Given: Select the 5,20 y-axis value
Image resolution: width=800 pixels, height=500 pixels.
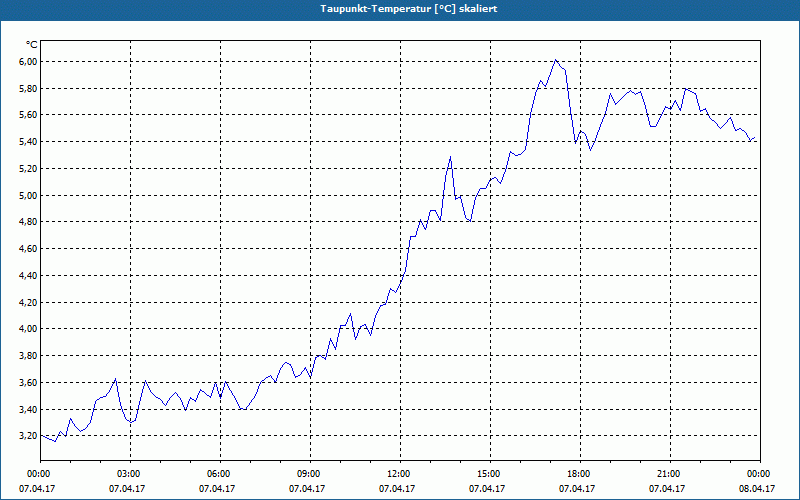Looking at the screenshot, I should click(x=28, y=168).
